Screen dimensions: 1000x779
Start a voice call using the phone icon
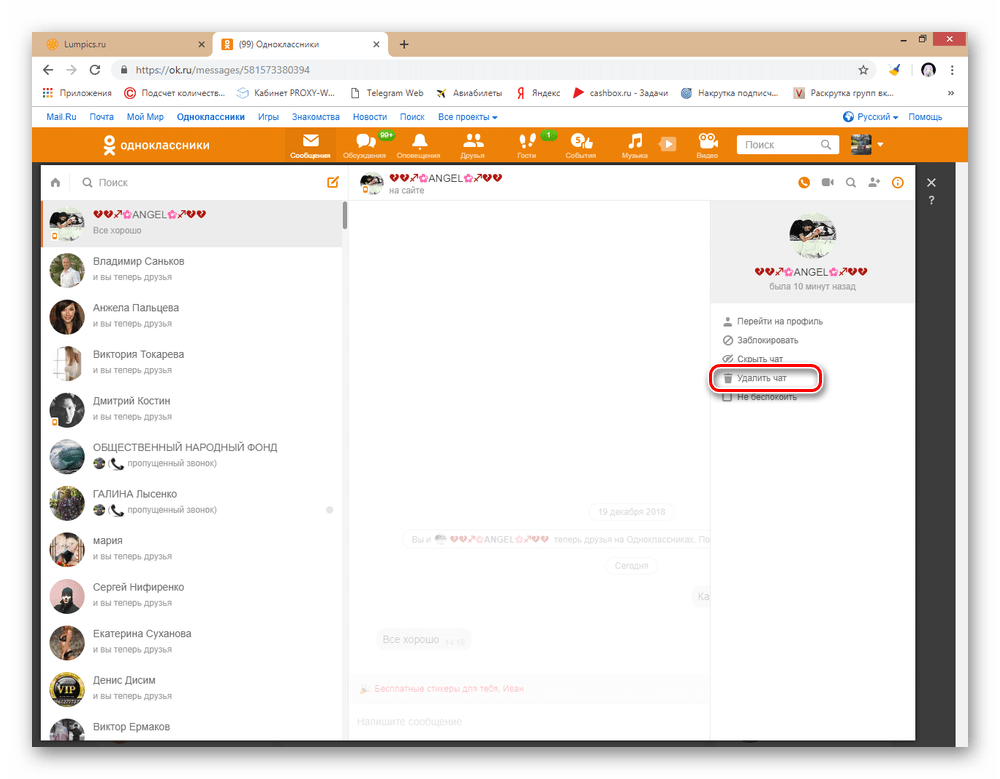tap(803, 183)
